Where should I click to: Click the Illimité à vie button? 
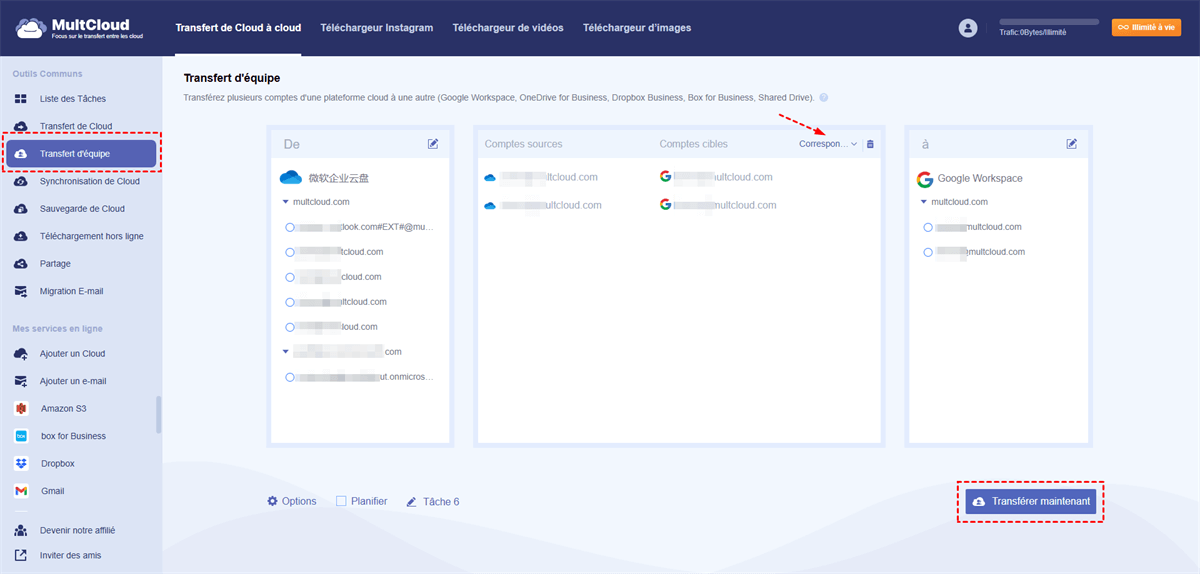(1146, 28)
